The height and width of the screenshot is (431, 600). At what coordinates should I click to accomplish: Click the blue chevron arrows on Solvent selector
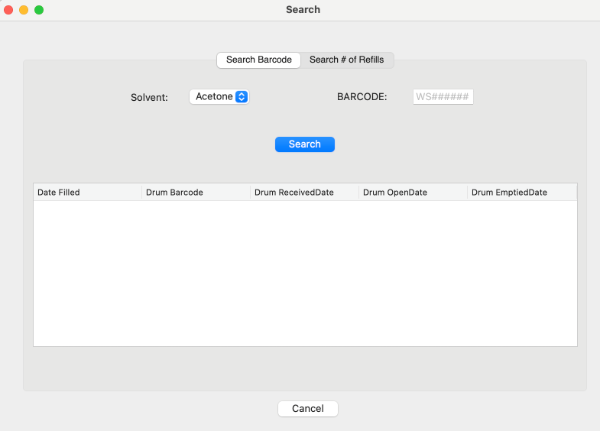point(242,97)
